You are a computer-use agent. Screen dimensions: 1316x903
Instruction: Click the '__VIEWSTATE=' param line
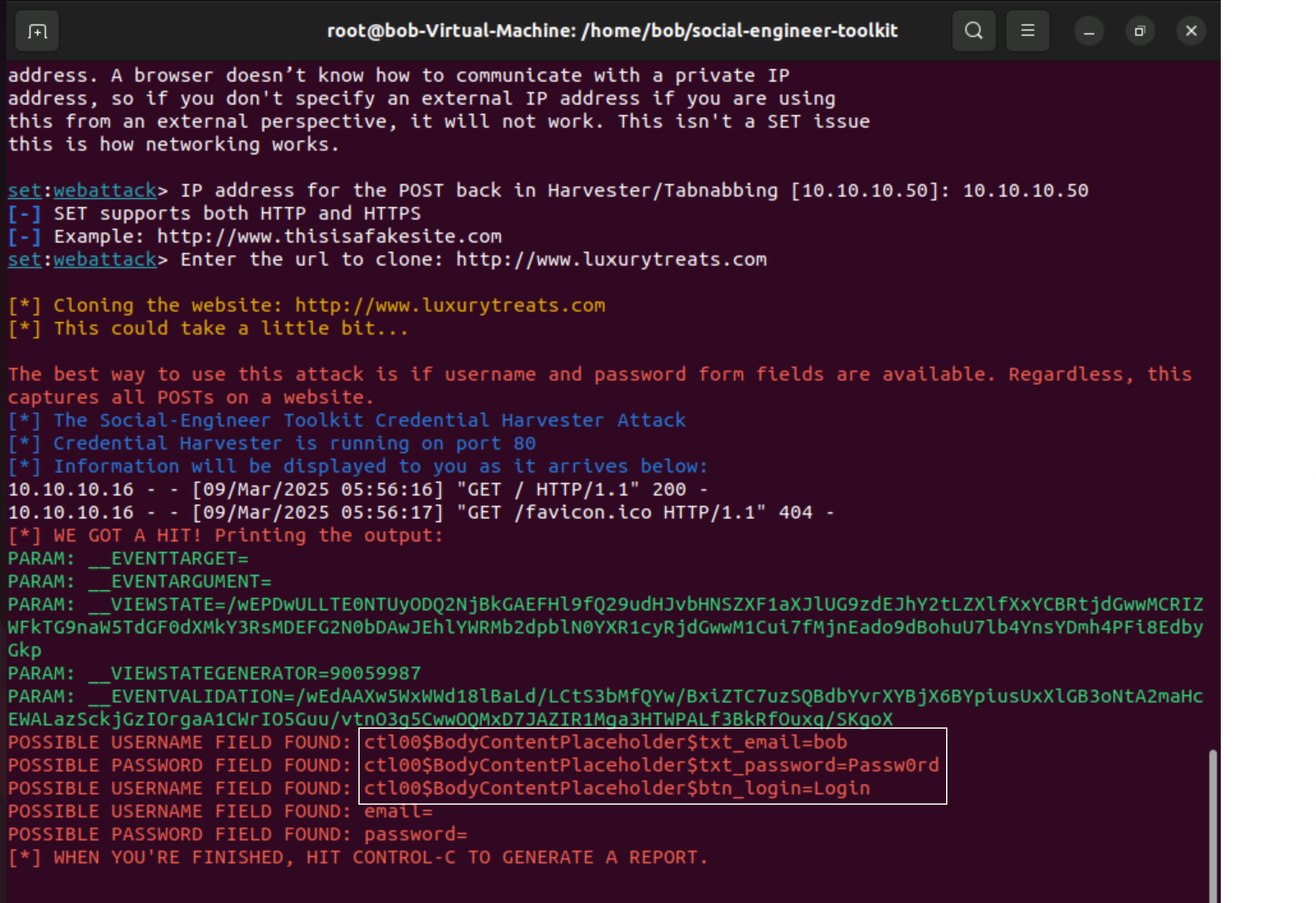point(606,627)
